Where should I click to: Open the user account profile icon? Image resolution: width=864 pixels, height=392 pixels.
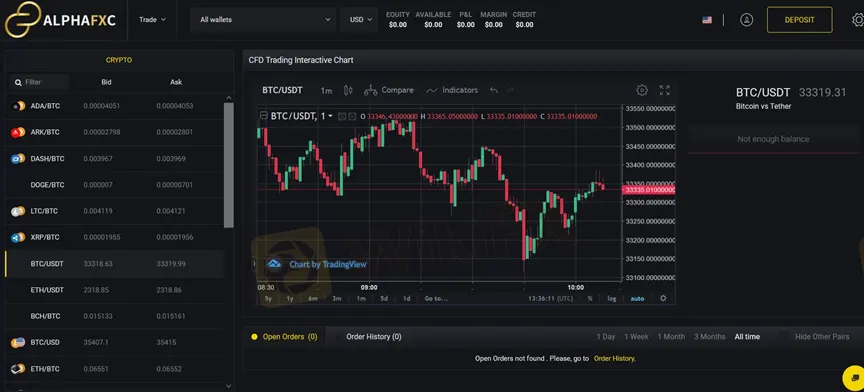(x=747, y=20)
